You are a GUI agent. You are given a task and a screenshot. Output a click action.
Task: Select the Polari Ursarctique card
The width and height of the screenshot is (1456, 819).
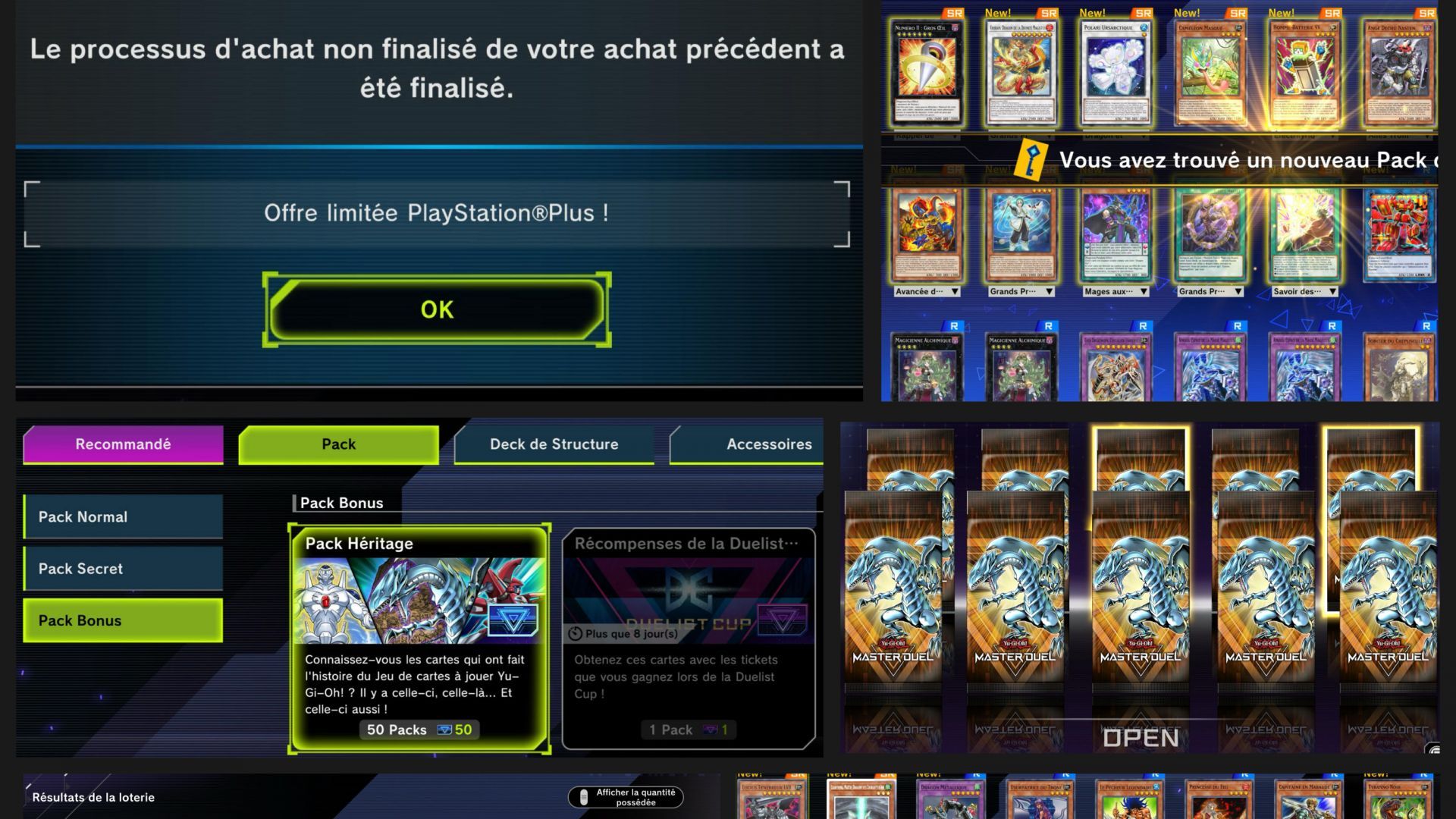tap(1116, 73)
